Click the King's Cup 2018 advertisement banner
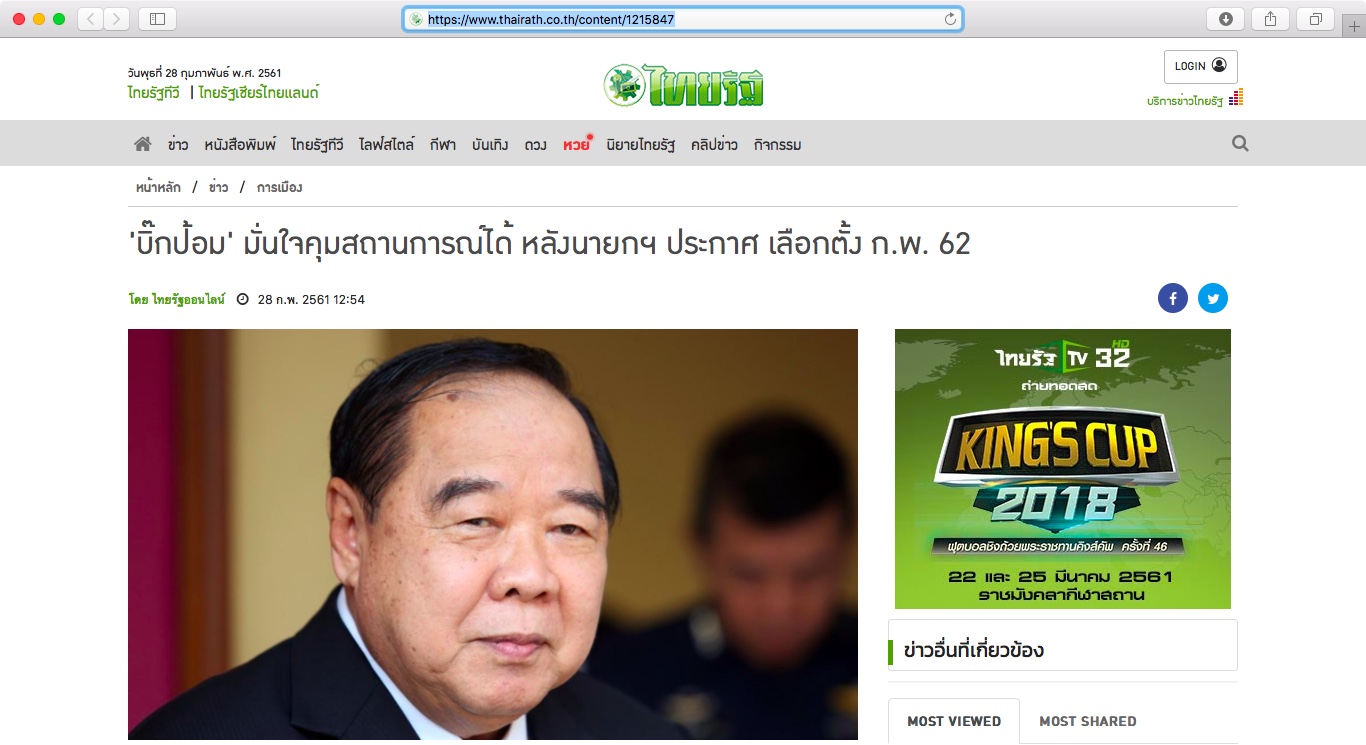Viewport: 1366px width, 745px height. click(x=1063, y=469)
